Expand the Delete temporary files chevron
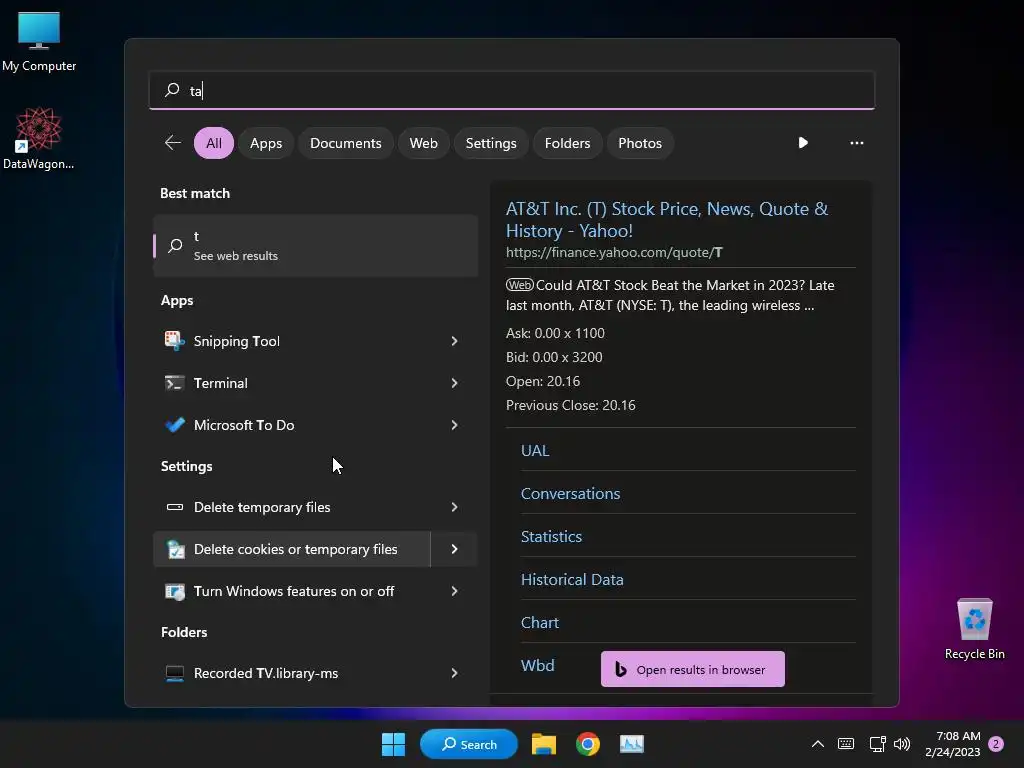This screenshot has height=768, width=1024. point(454,507)
